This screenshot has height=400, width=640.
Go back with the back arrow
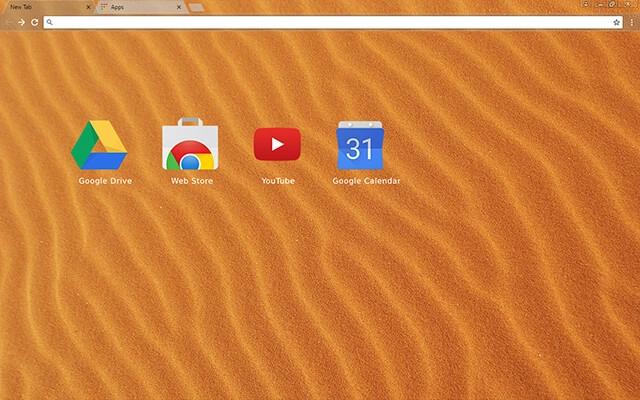coord(8,22)
